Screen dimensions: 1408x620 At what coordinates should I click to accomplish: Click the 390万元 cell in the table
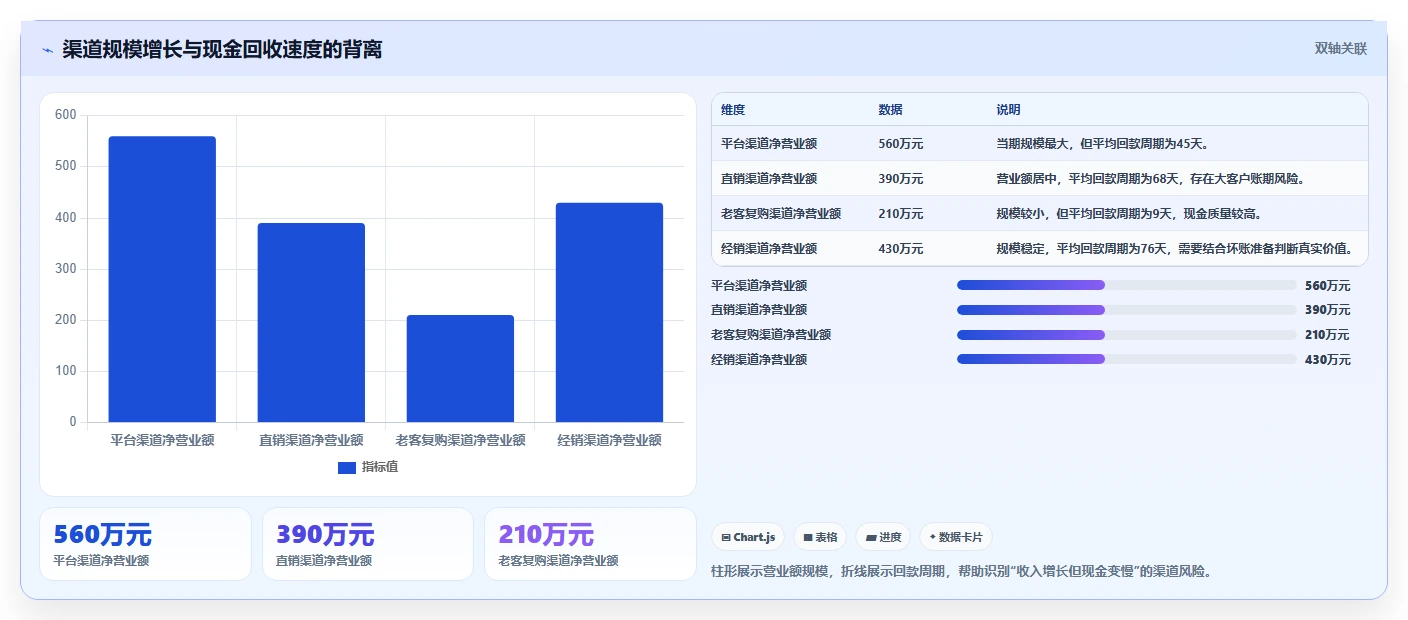click(900, 179)
